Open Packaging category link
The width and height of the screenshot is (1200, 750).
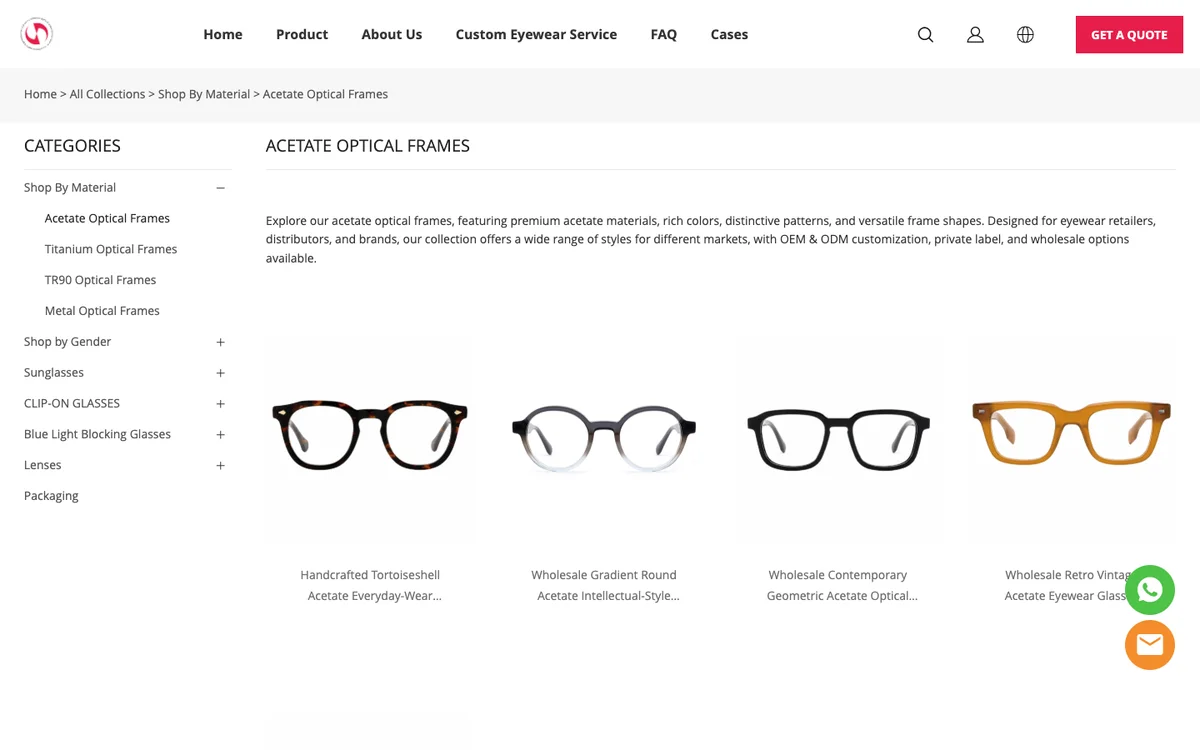point(51,496)
